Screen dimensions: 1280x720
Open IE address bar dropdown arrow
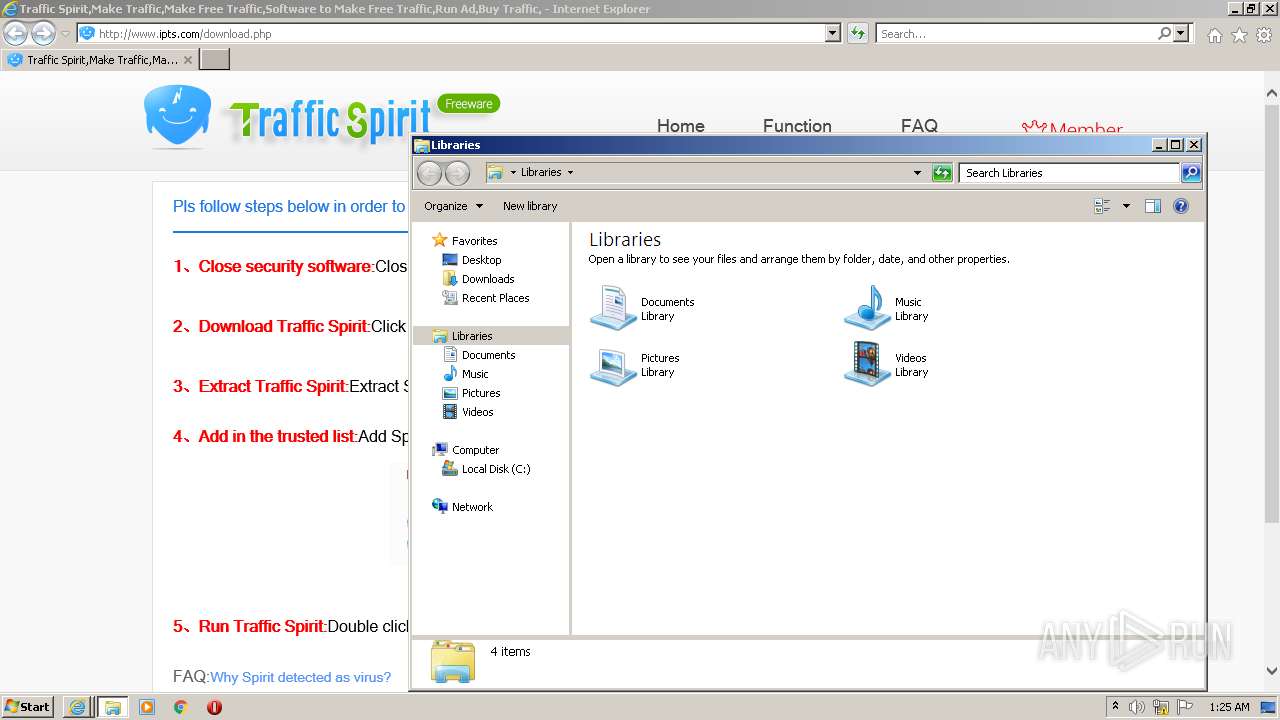833,34
